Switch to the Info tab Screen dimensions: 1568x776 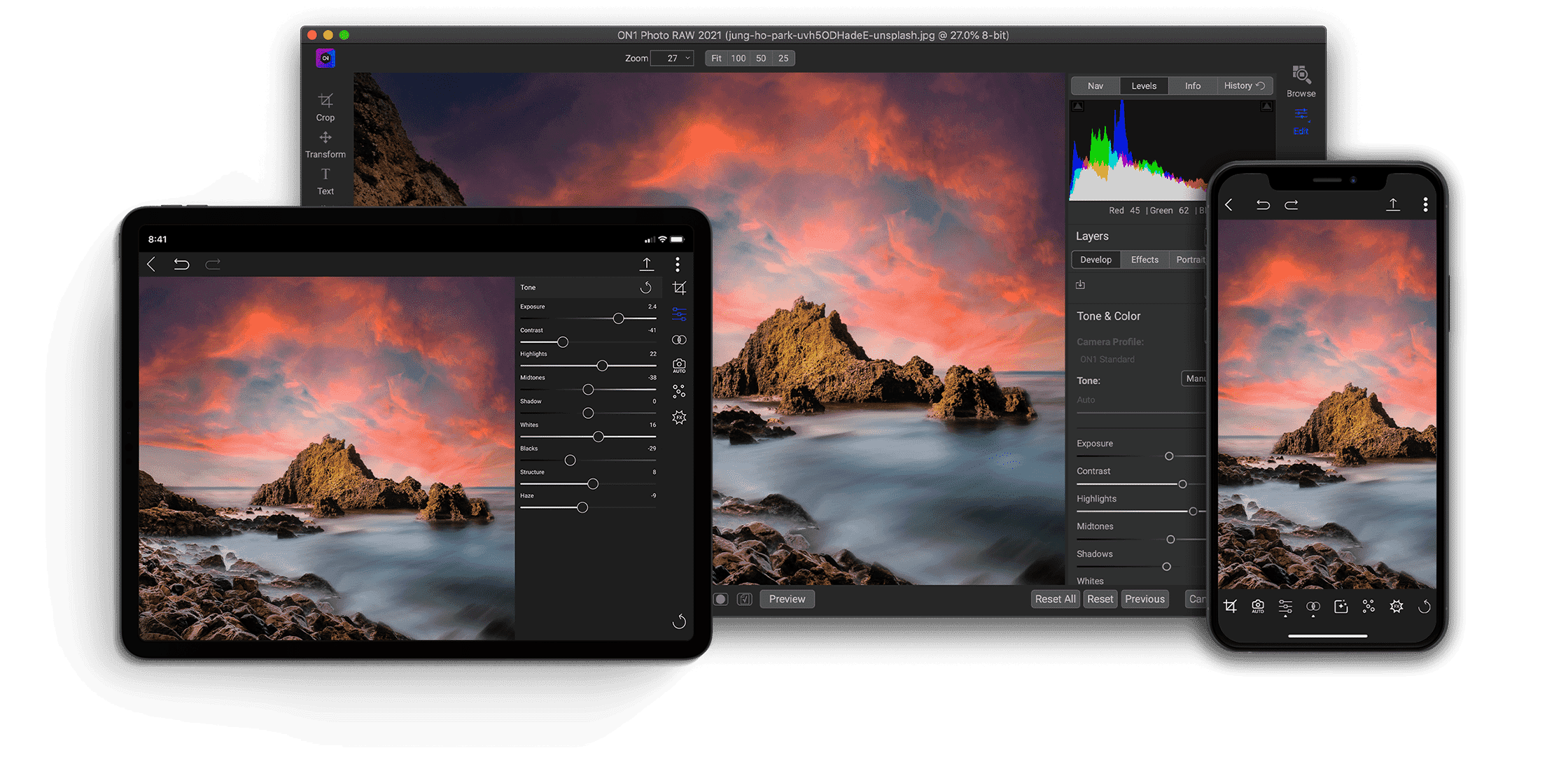coord(1193,86)
